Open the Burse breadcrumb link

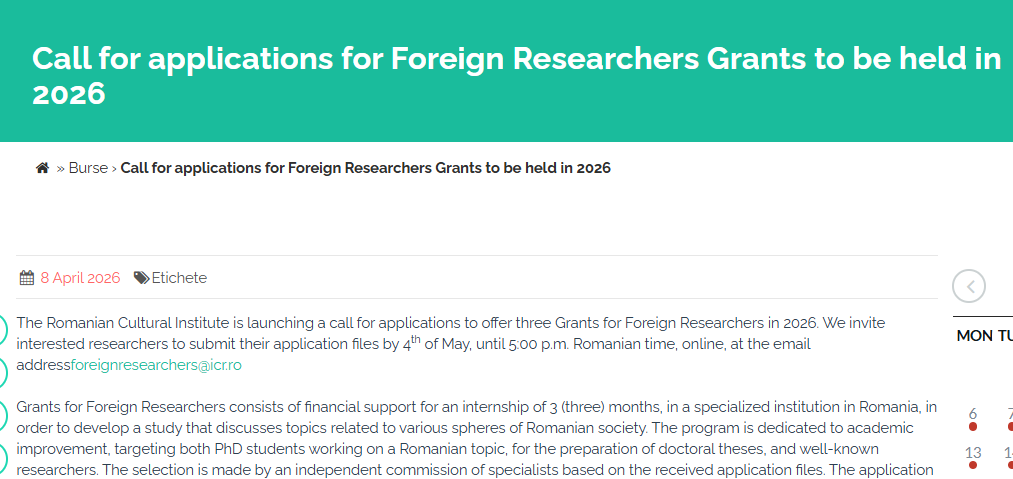(88, 168)
